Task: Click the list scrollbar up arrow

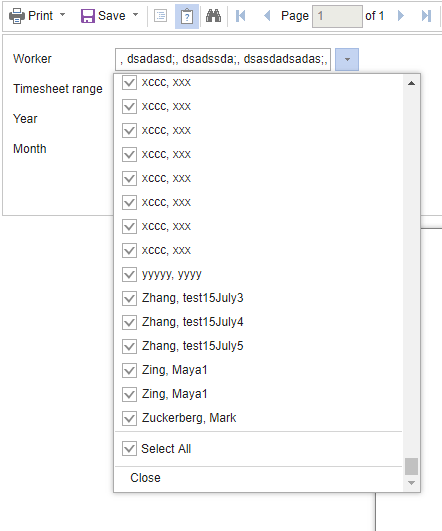Action: pos(411,83)
